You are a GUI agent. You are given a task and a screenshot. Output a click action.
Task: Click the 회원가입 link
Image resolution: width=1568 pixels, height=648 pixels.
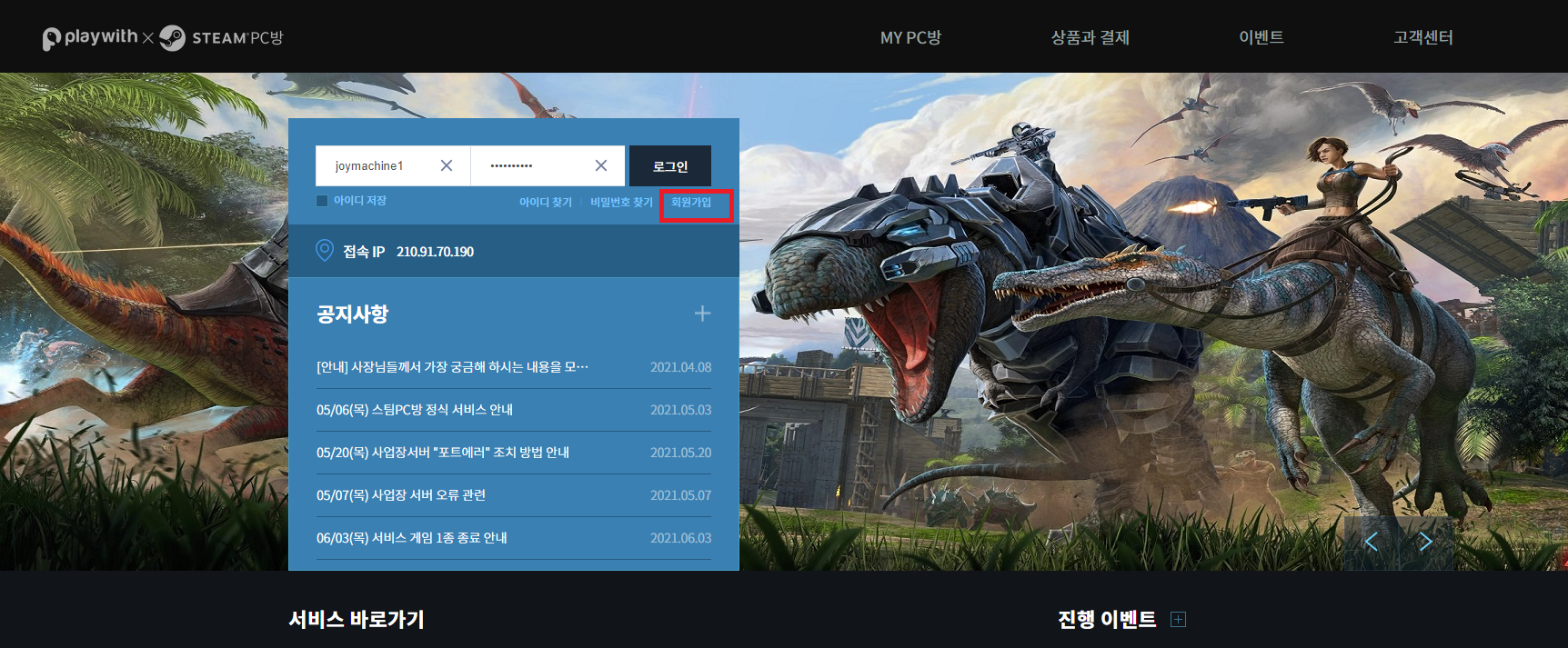(x=691, y=202)
